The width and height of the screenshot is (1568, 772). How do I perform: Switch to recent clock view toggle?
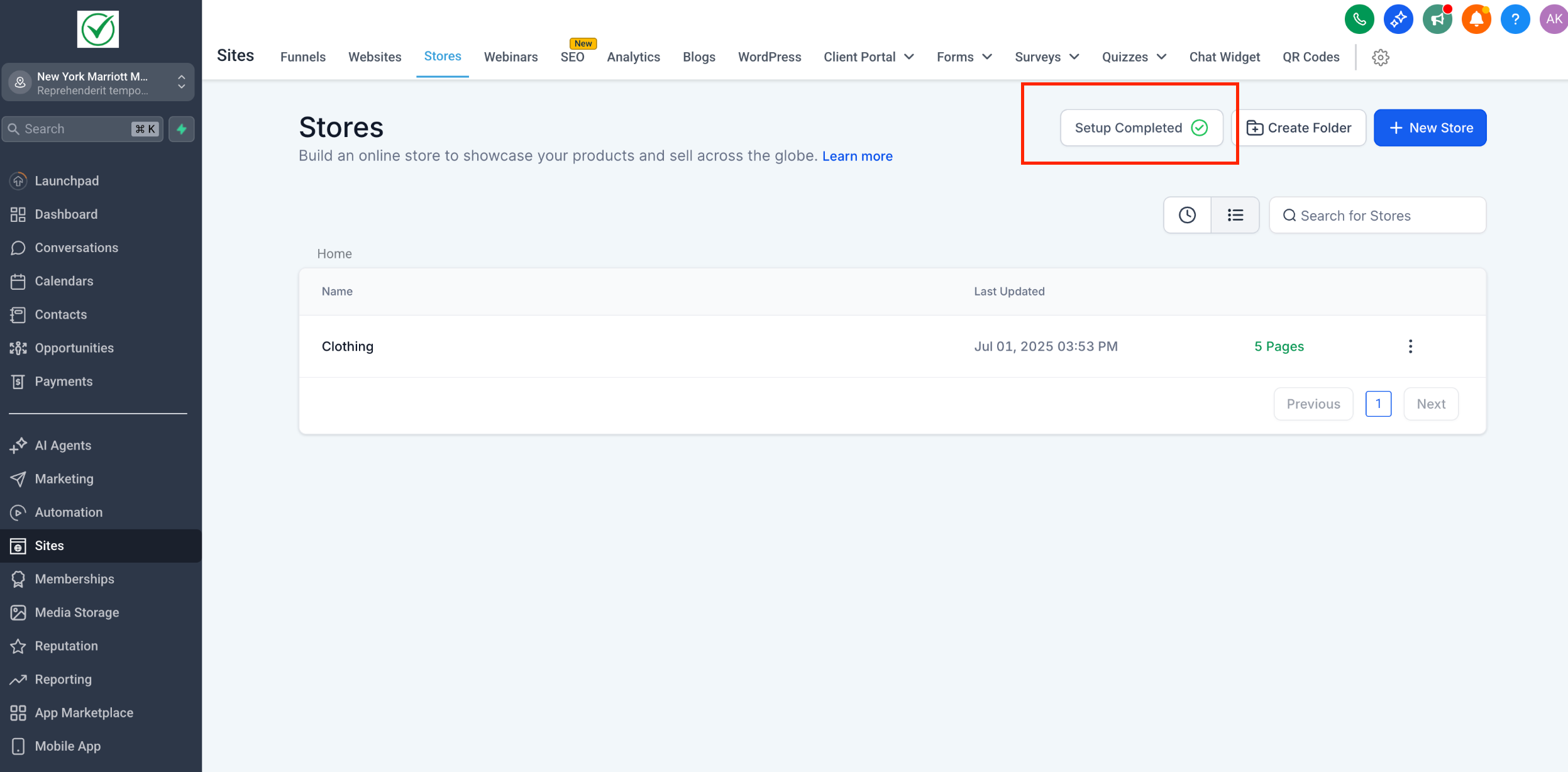[1187, 215]
